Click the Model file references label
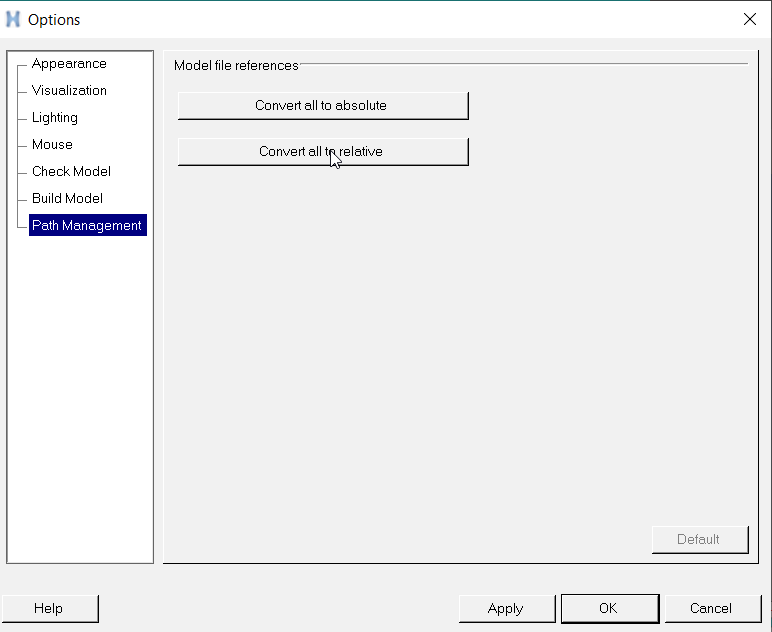Viewport: 772px width, 632px height. 236,65
